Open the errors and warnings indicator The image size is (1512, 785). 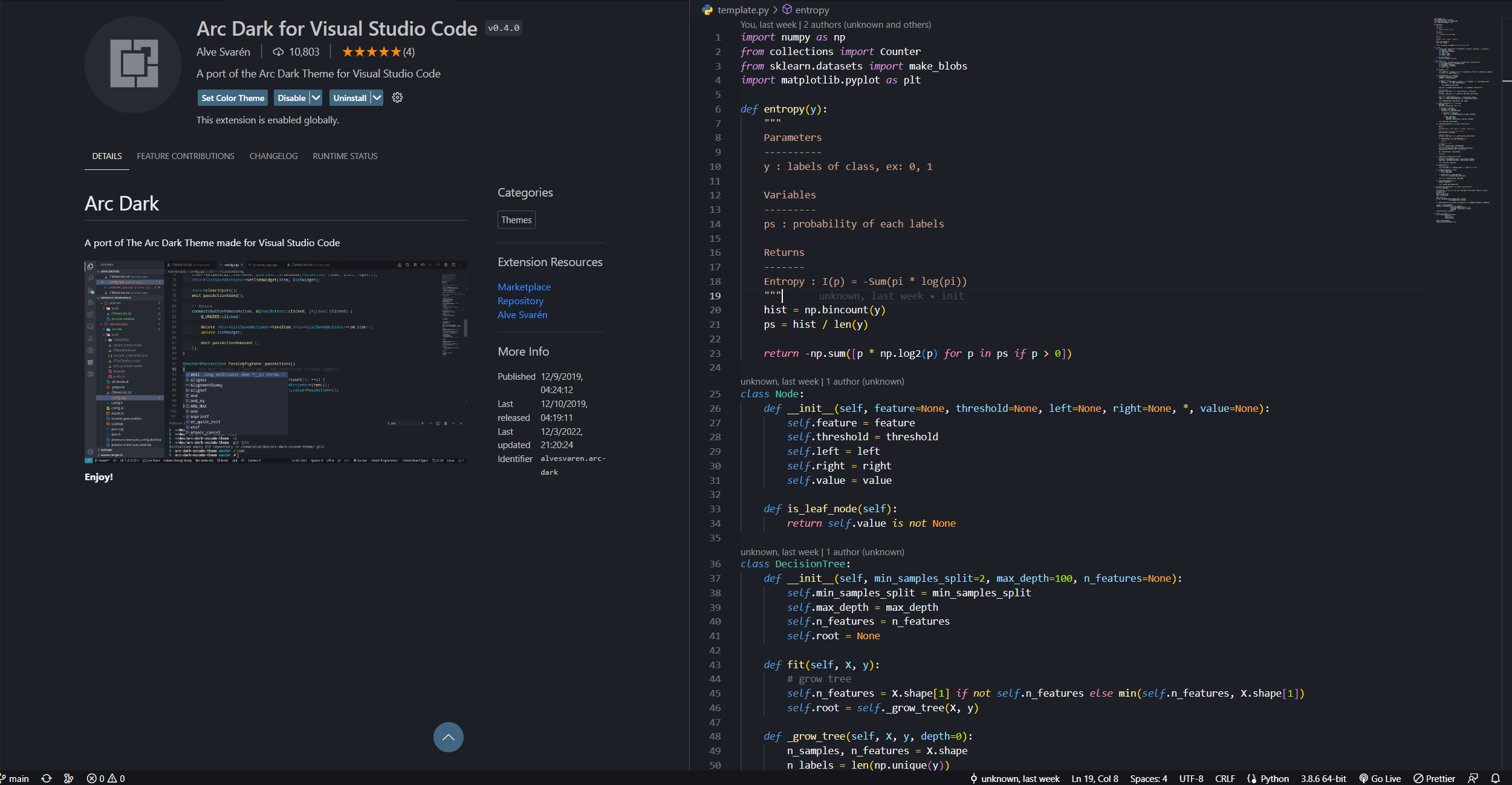coord(106,778)
